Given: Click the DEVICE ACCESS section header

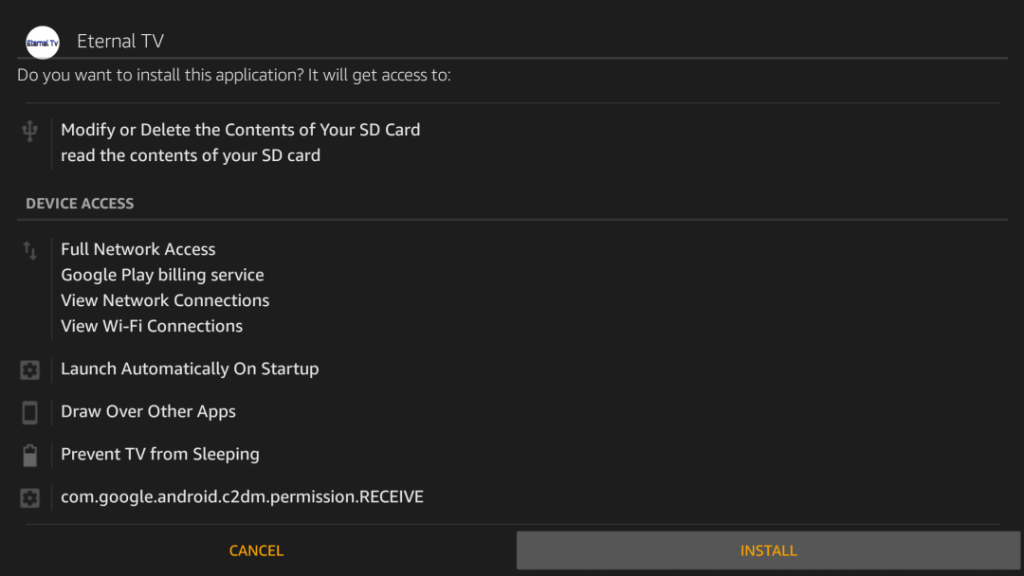Looking at the screenshot, I should pos(80,204).
